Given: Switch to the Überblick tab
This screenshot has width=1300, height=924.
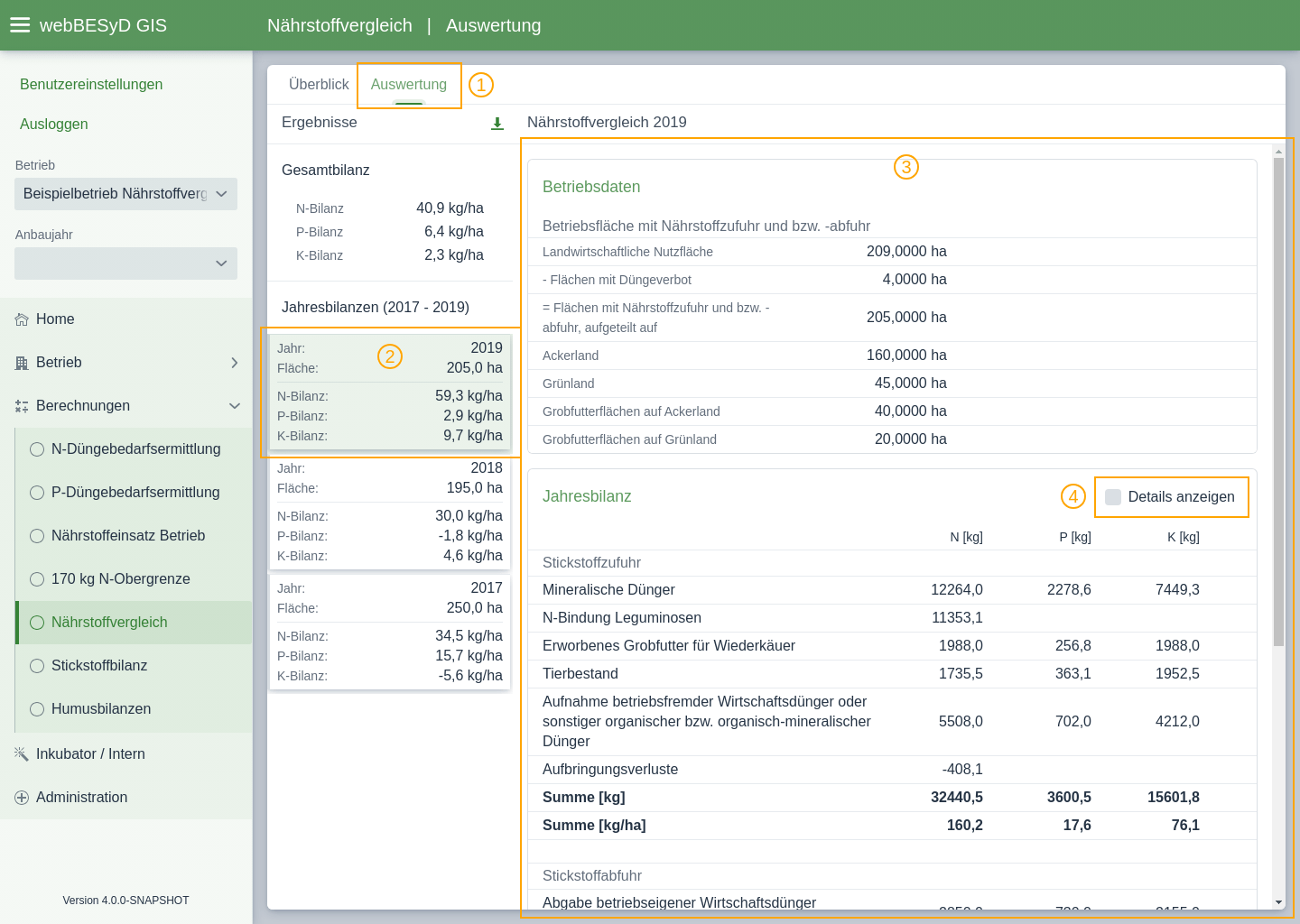Looking at the screenshot, I should click(x=319, y=85).
